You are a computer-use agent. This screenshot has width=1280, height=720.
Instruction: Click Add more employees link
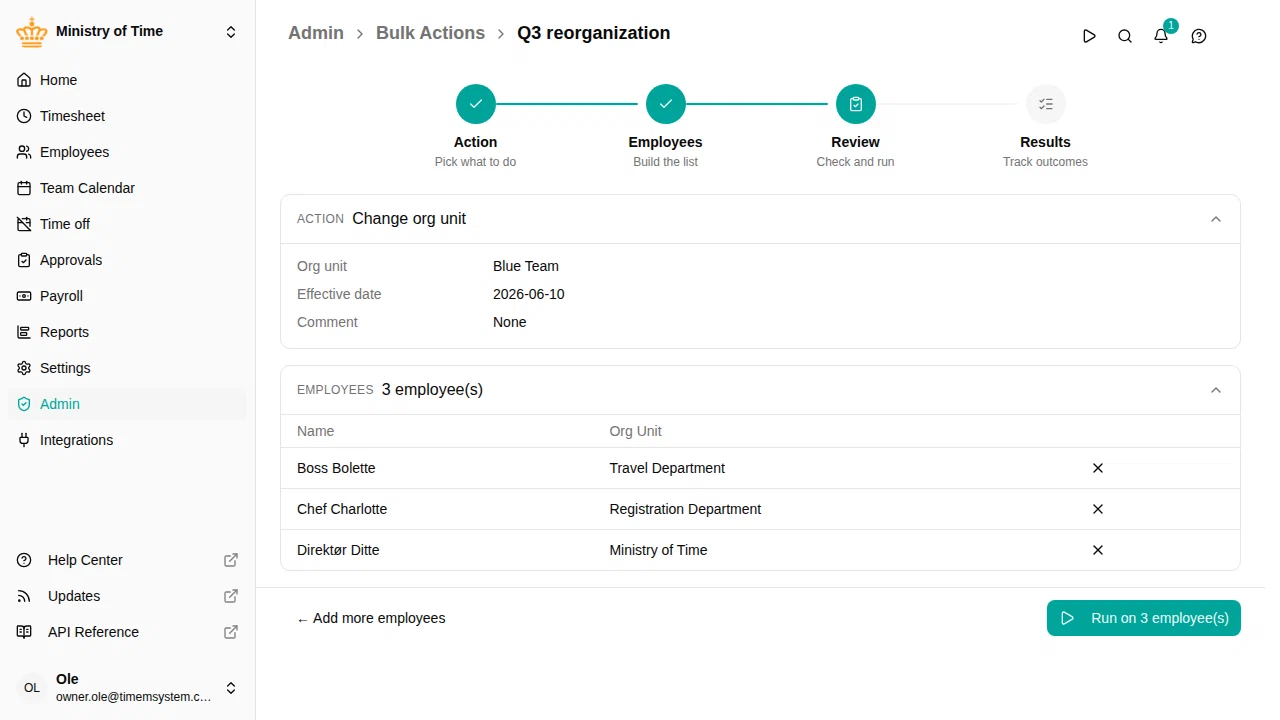tap(371, 618)
